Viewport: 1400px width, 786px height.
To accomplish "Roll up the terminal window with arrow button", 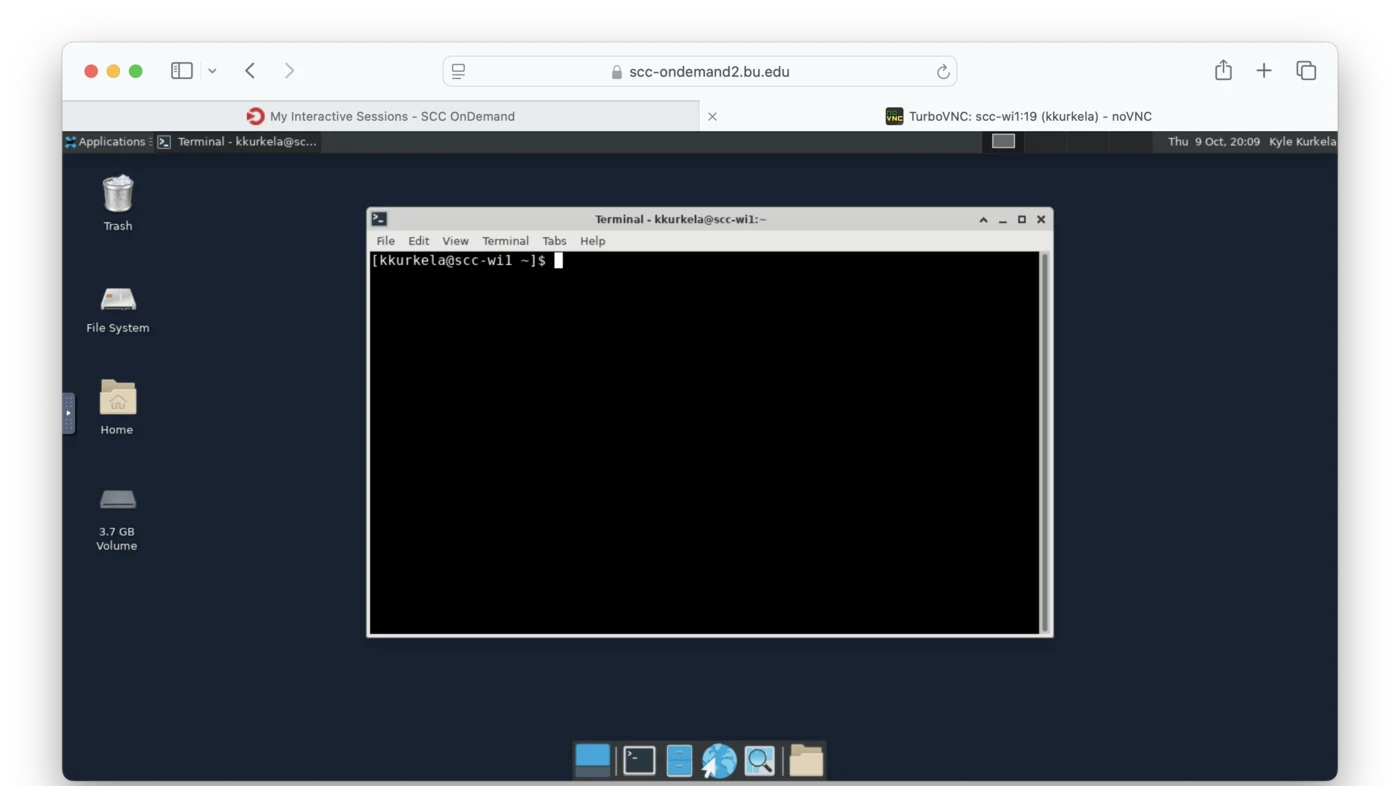I will [x=983, y=219].
